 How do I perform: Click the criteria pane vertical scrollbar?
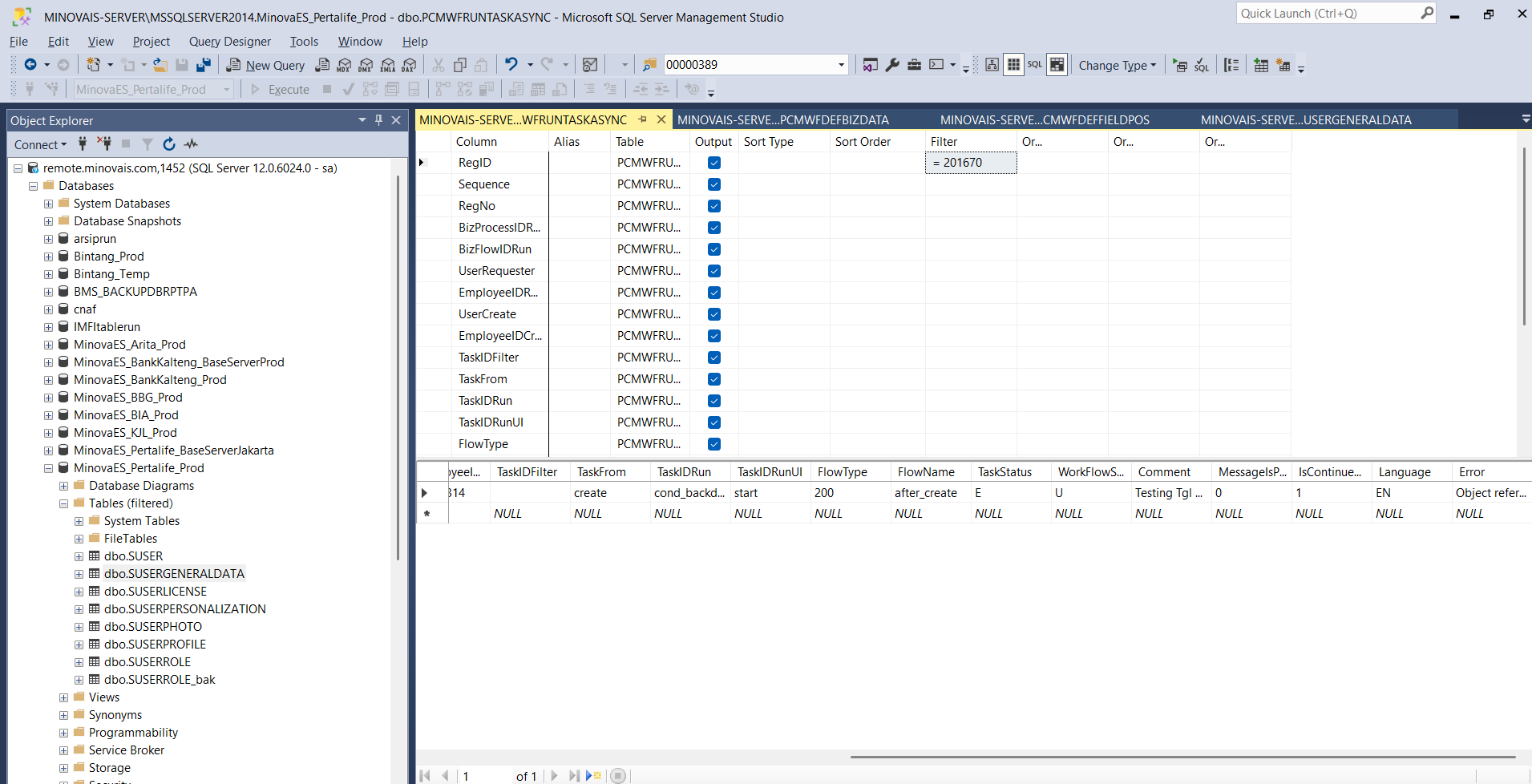pos(1524,236)
